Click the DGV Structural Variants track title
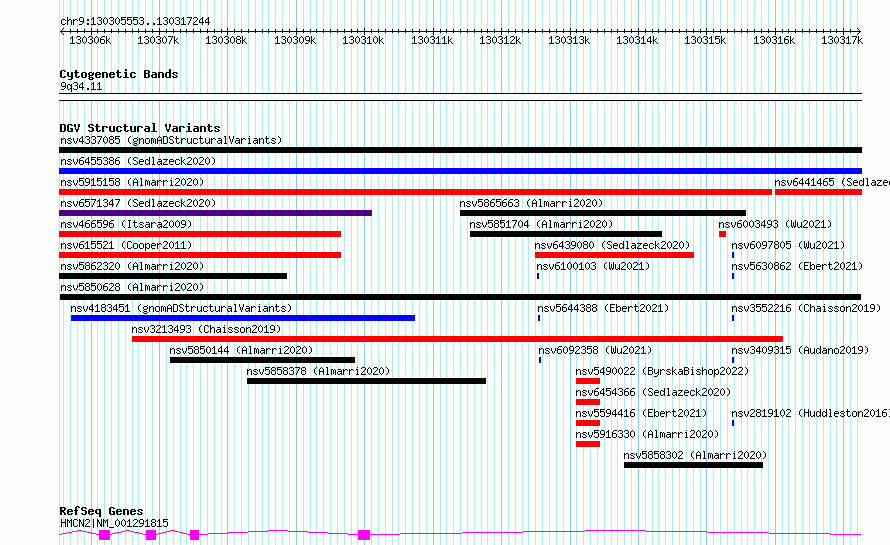Viewport: 890px width, 545px height. tap(140, 128)
